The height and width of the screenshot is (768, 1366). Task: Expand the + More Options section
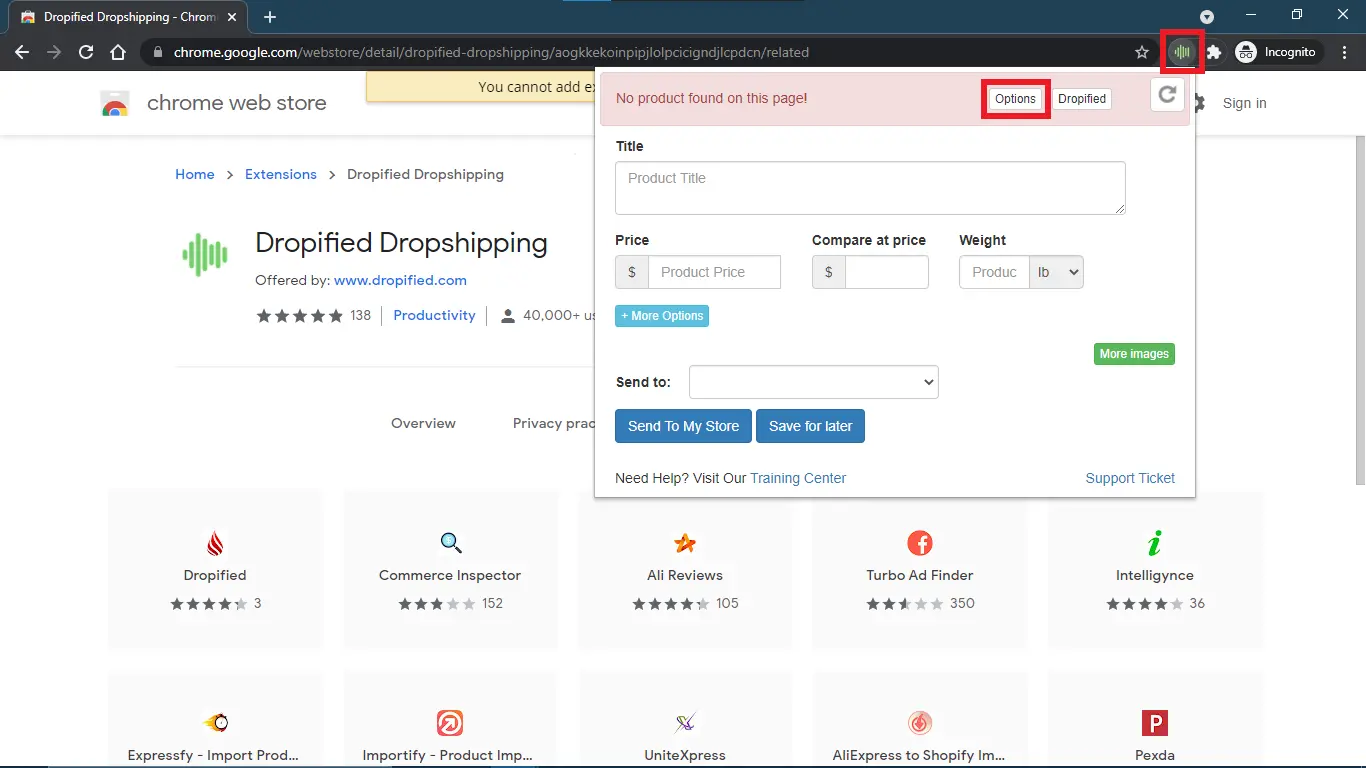pyautogui.click(x=661, y=316)
